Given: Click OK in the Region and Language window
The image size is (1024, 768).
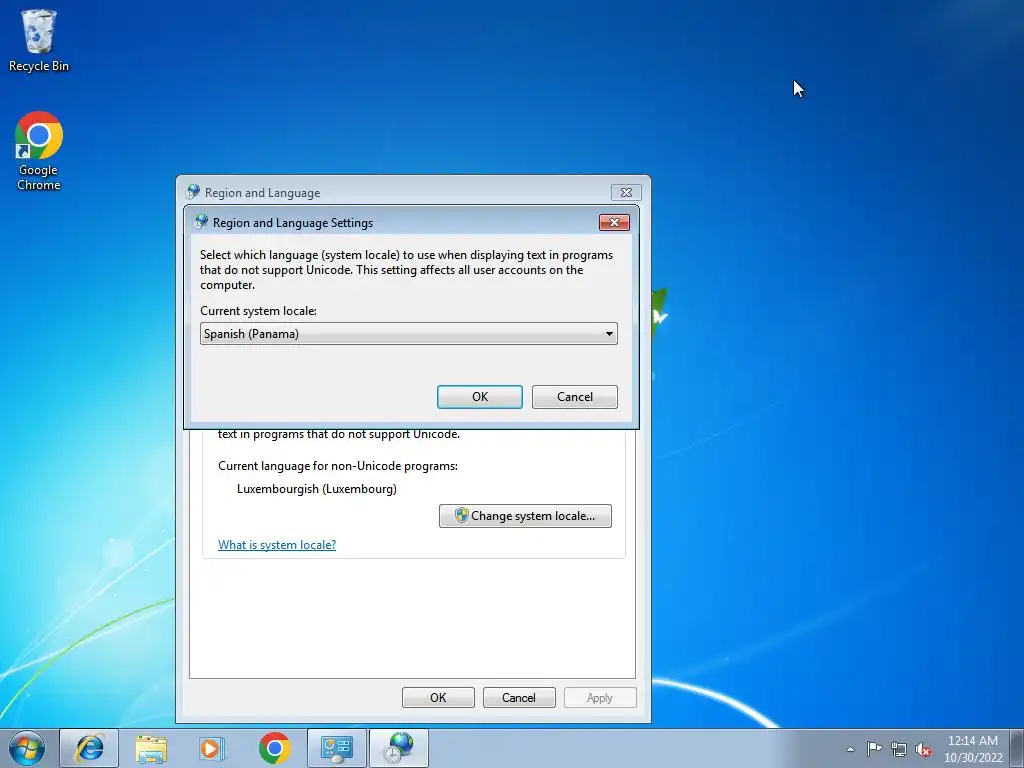Looking at the screenshot, I should coord(438,697).
